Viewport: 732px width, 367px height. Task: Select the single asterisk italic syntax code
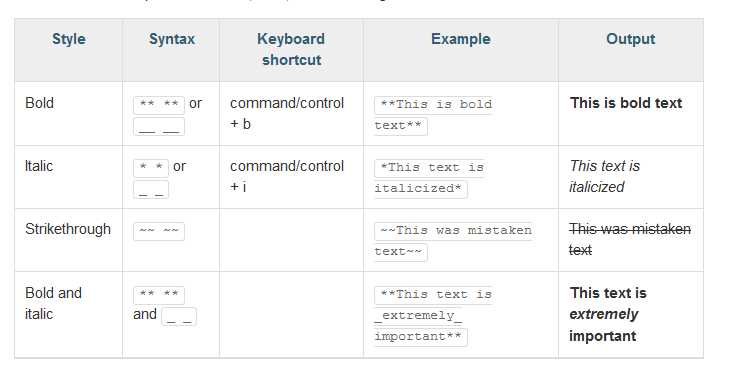[x=151, y=168]
